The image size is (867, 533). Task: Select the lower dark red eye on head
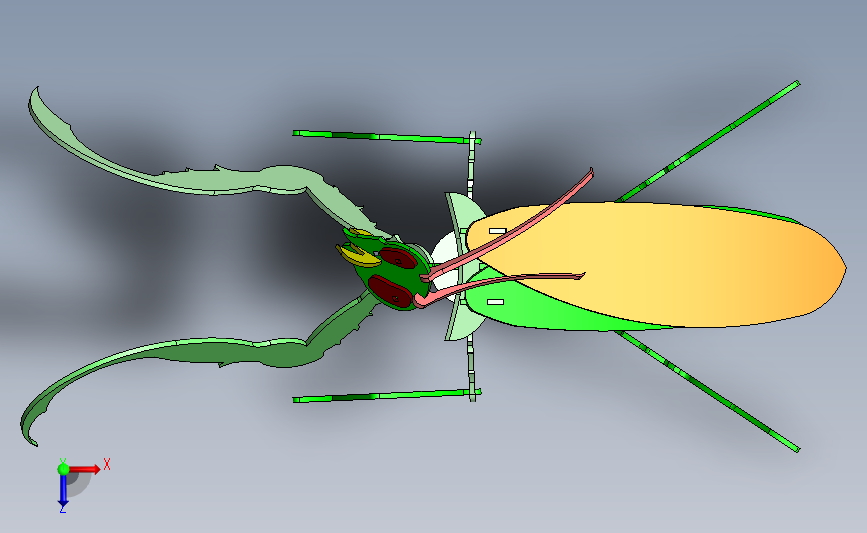pos(390,291)
